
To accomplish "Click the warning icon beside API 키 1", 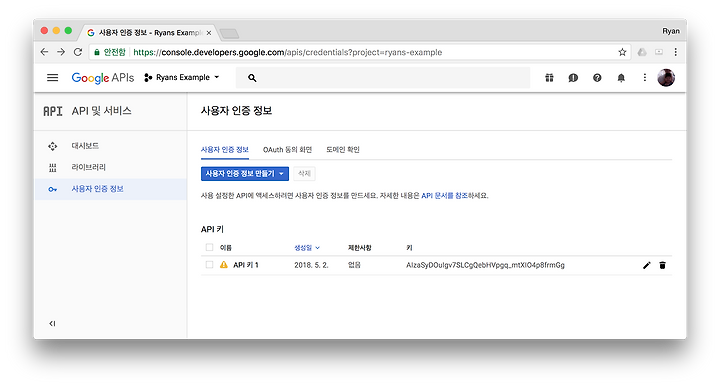I will pyautogui.click(x=224, y=265).
